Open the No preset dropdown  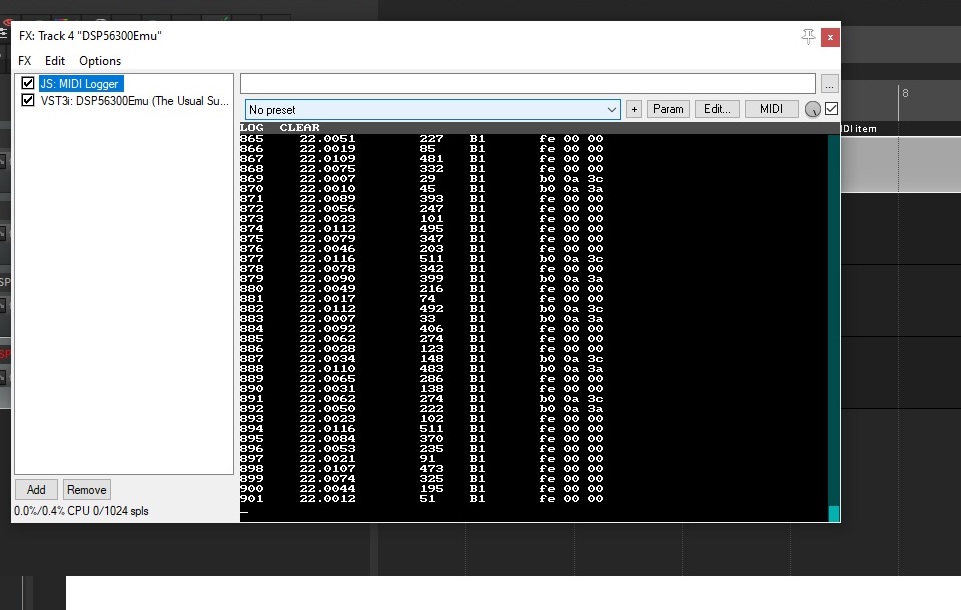[433, 109]
